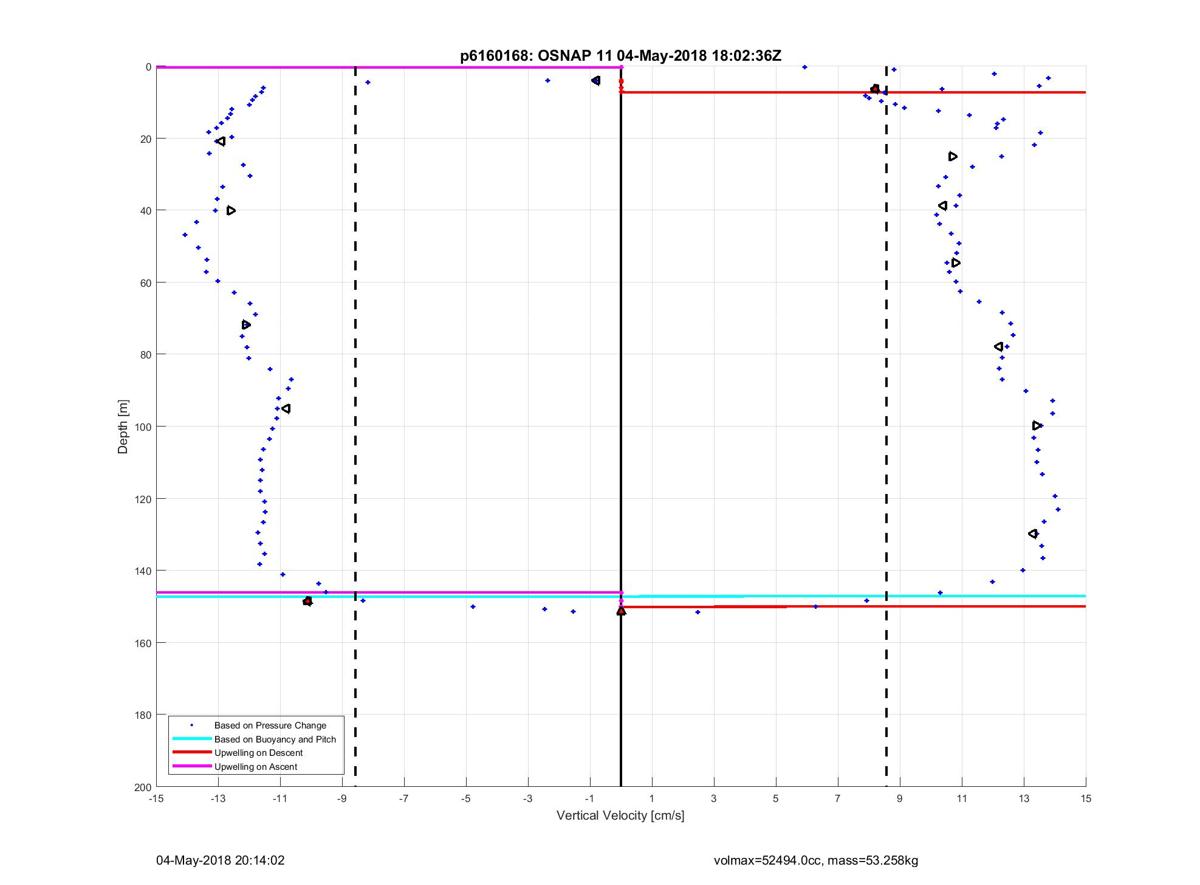Click the "Upwelling on Ascent" legend entry
Image resolution: width=1200 pixels, height=885 pixels.
256,767
